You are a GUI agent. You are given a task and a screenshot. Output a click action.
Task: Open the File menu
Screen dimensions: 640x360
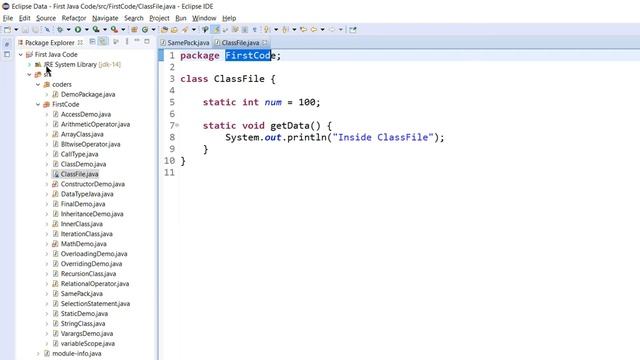(x=8, y=18)
